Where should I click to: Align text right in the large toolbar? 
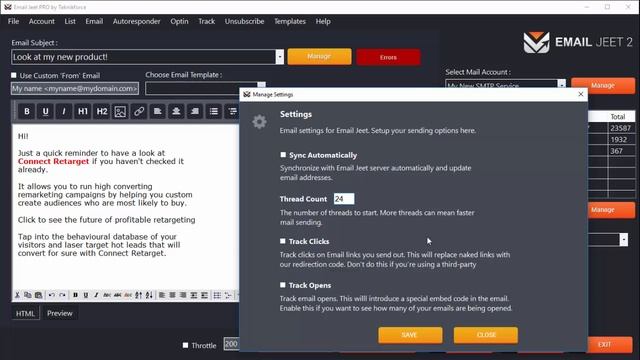pyautogui.click(x=195, y=111)
